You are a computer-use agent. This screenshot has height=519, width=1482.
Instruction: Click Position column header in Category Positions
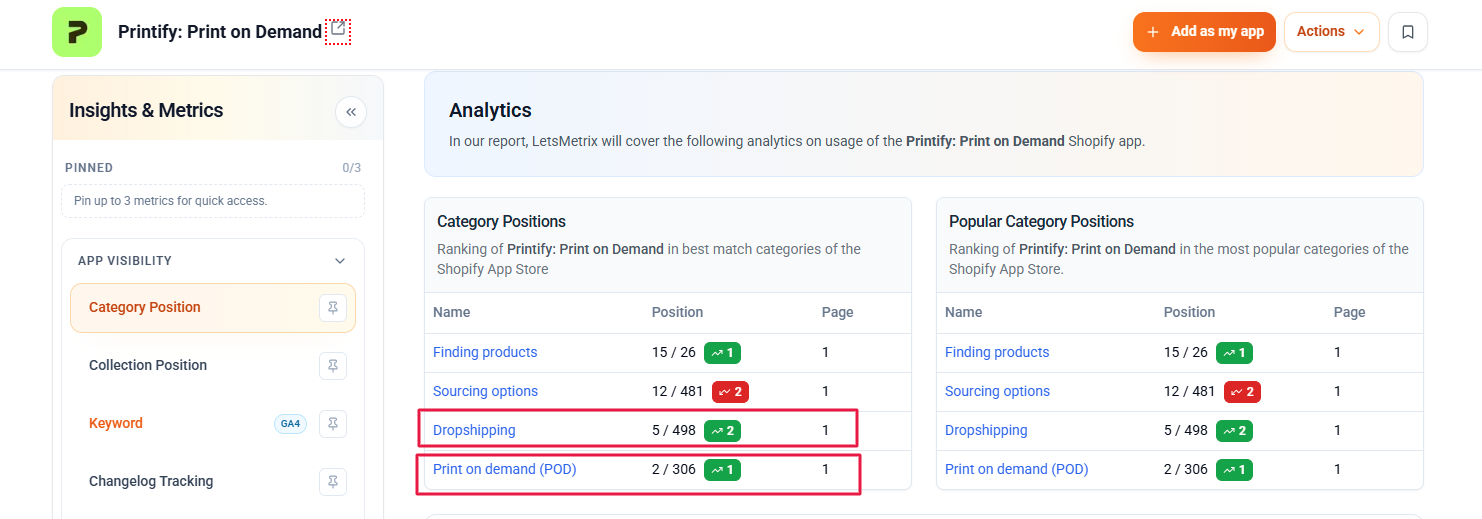[x=678, y=312]
